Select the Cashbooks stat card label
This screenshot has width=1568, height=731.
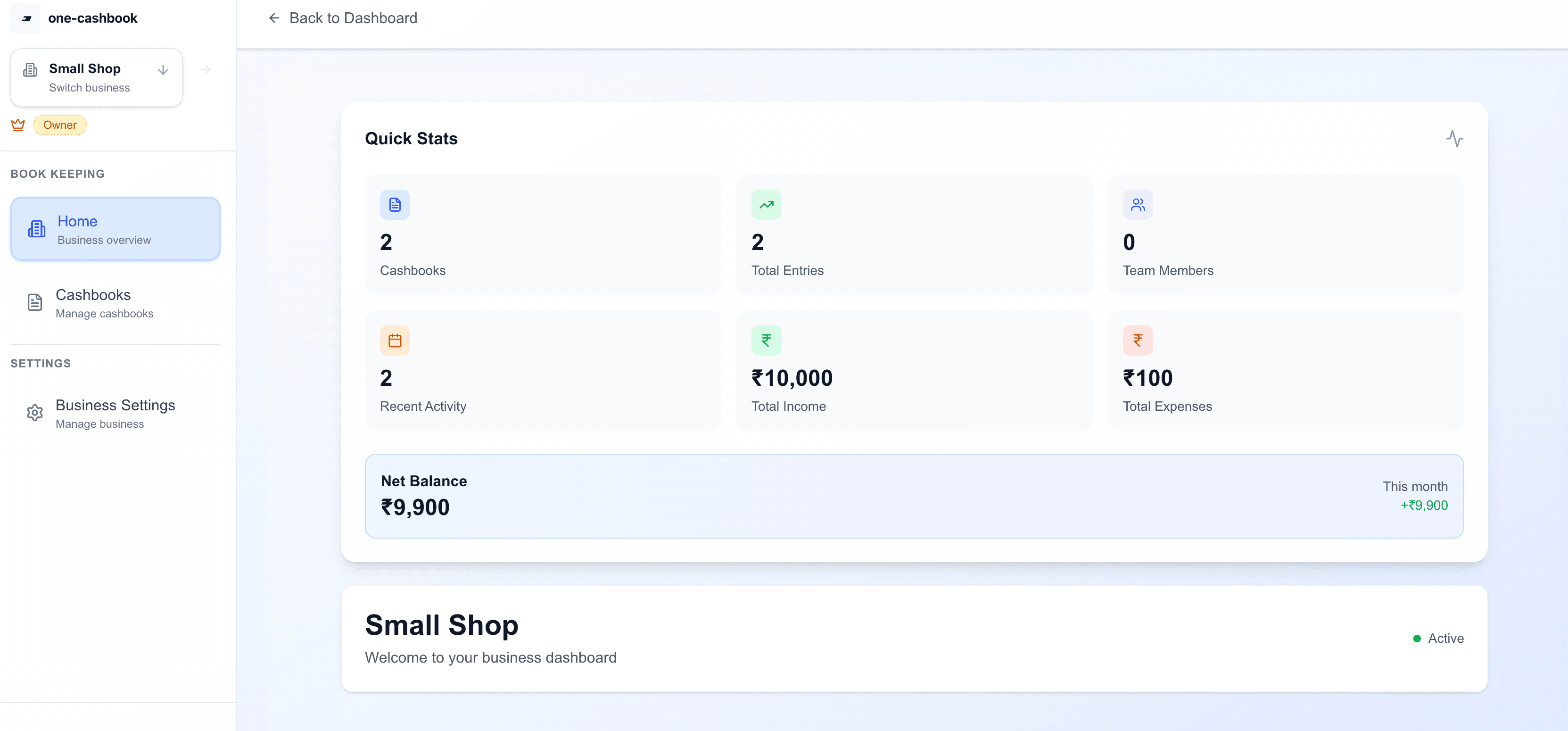pyautogui.click(x=413, y=271)
